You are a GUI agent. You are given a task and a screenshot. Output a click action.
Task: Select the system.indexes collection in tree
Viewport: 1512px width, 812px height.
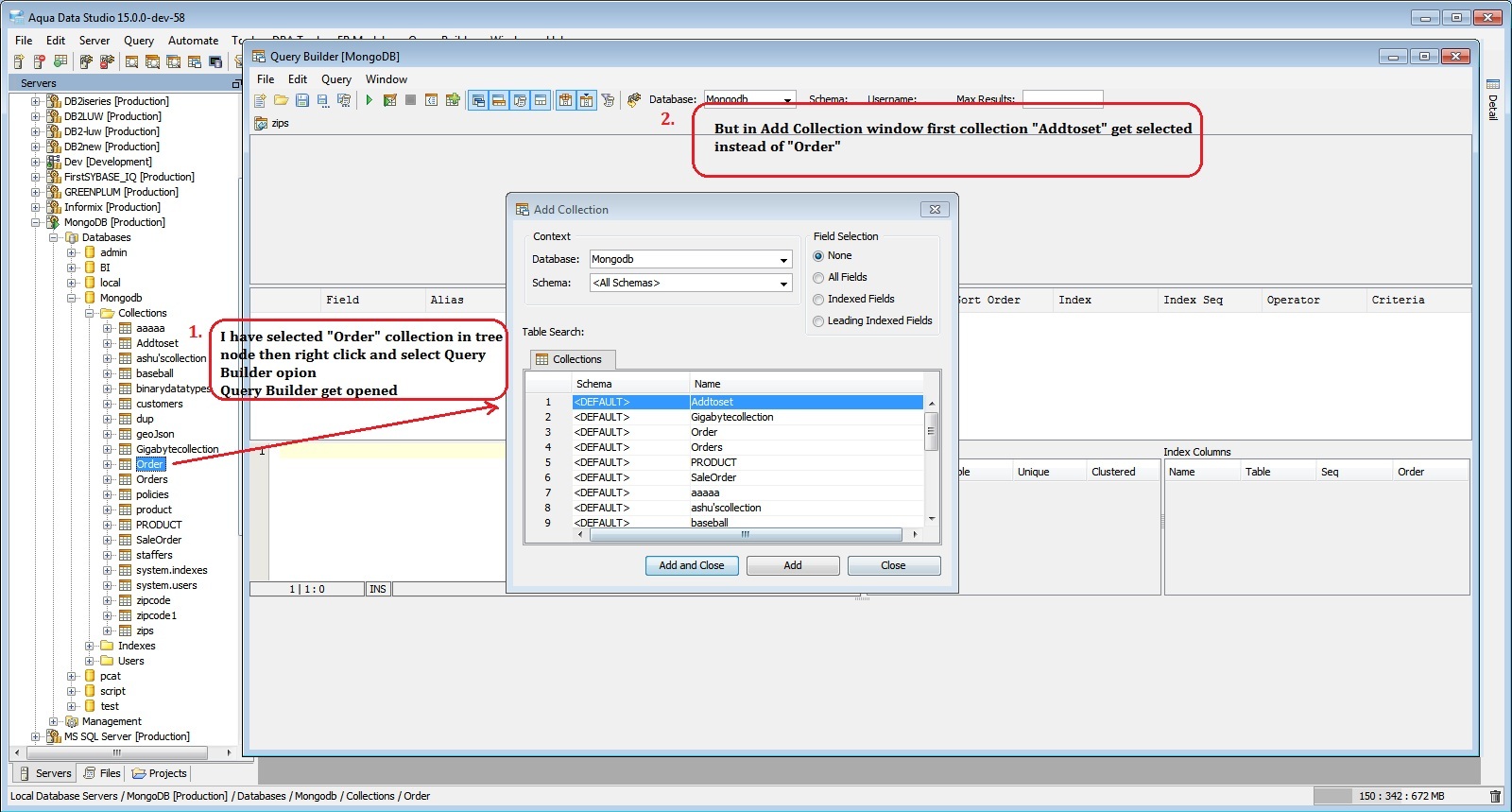171,570
